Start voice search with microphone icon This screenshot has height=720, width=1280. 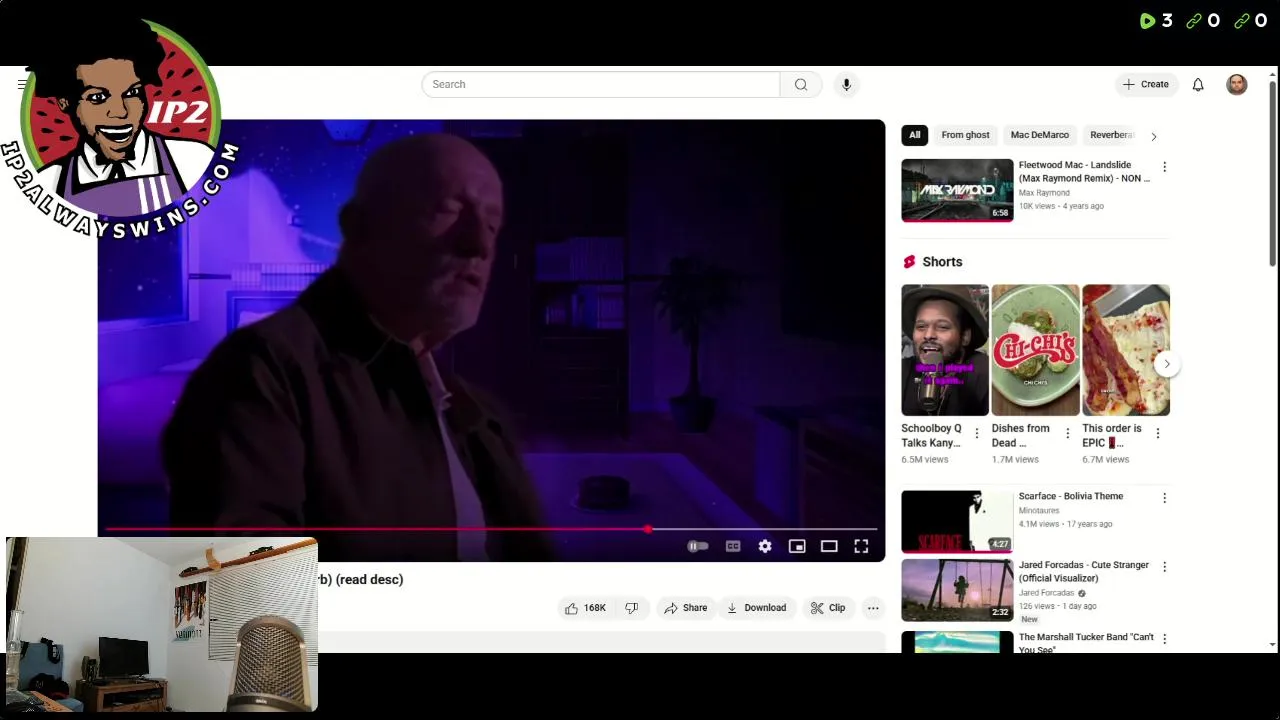(x=846, y=85)
